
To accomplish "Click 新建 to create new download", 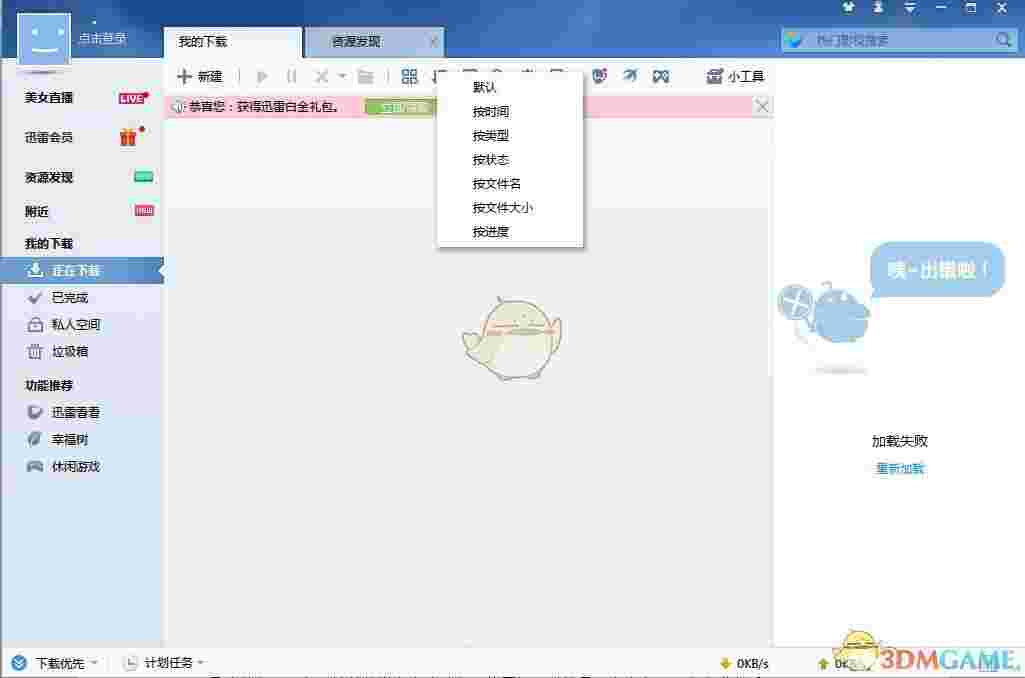I will [x=202, y=76].
